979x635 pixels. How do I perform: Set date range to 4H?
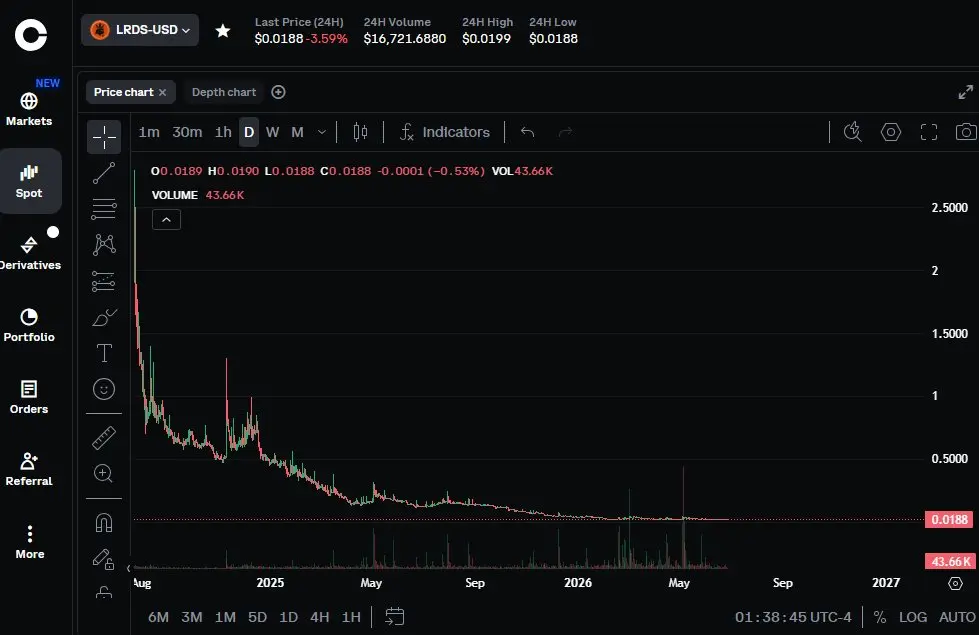[320, 617]
